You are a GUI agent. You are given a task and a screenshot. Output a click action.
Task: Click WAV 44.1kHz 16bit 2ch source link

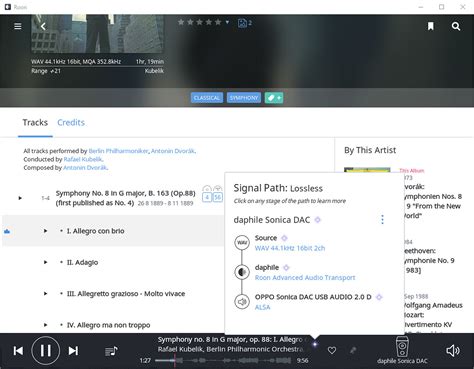[290, 248]
